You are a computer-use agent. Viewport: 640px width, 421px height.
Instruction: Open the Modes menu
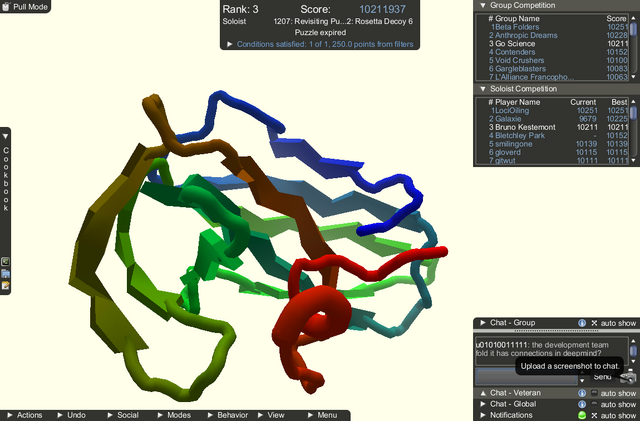click(x=174, y=415)
